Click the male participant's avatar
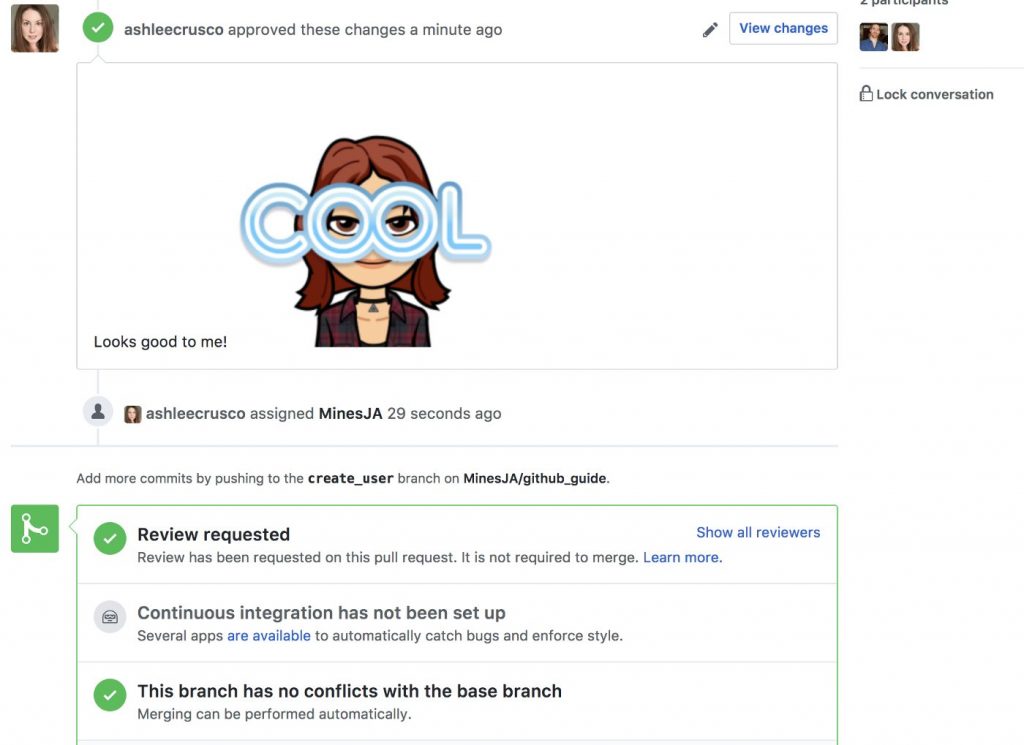The height and width of the screenshot is (745, 1024). click(874, 37)
